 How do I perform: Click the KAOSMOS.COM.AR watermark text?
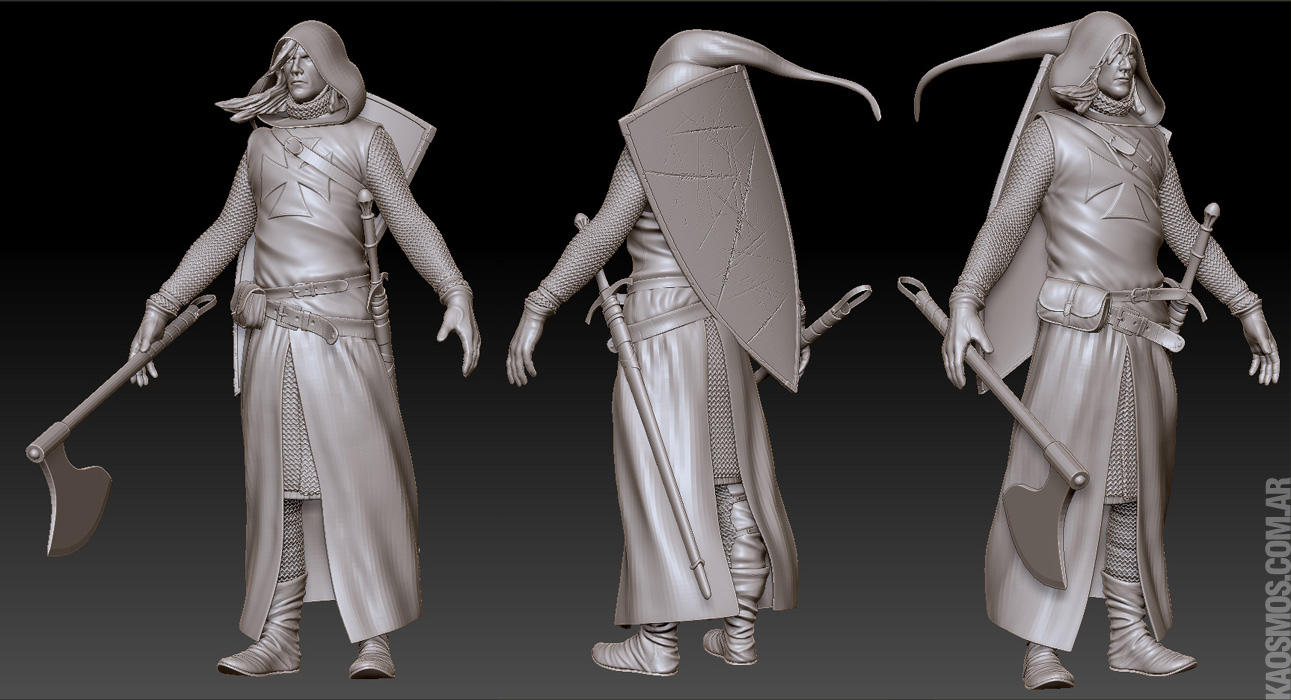pos(1274,582)
